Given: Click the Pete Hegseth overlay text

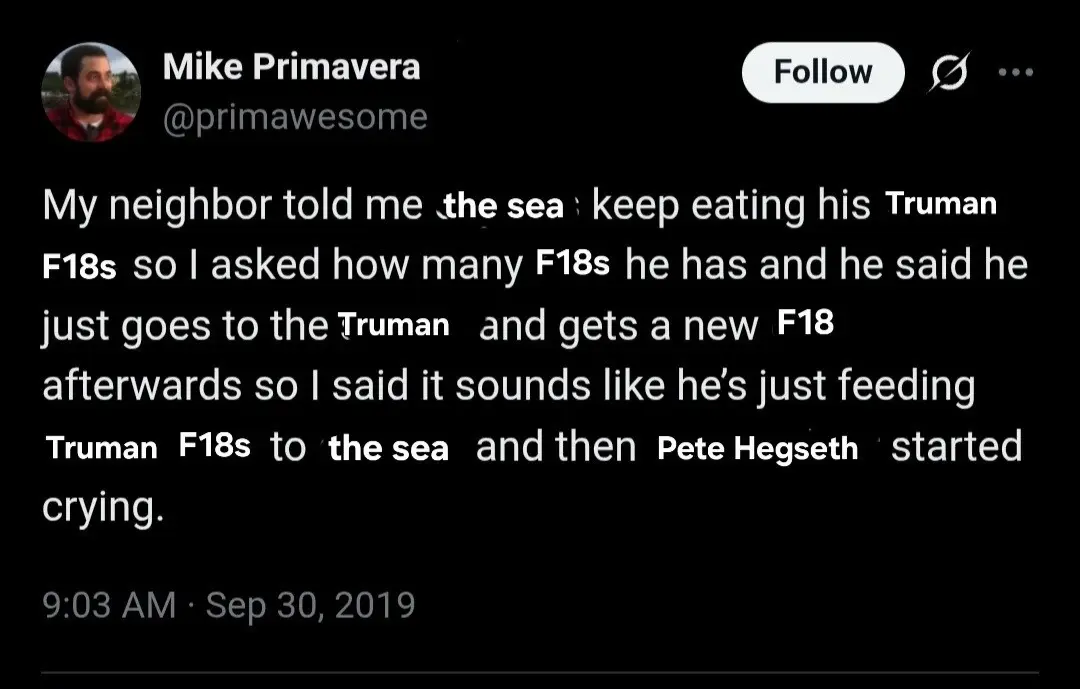Looking at the screenshot, I should tap(757, 449).
